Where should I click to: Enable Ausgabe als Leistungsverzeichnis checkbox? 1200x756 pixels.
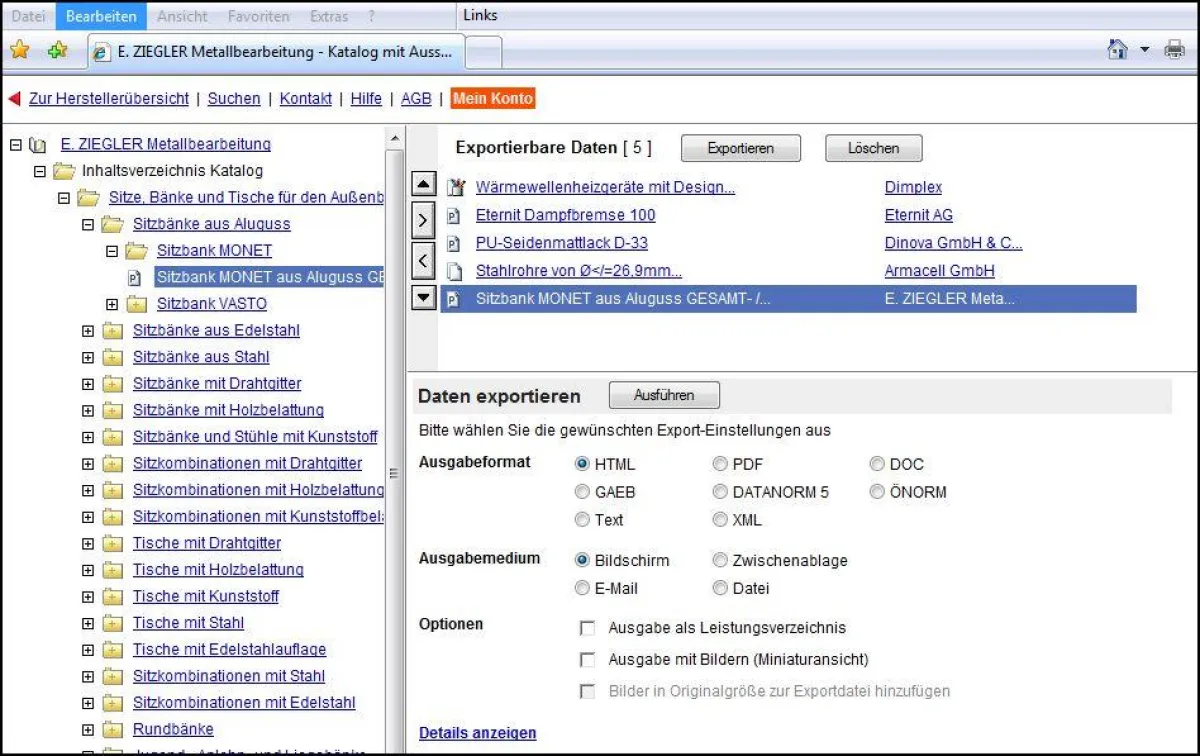click(588, 628)
